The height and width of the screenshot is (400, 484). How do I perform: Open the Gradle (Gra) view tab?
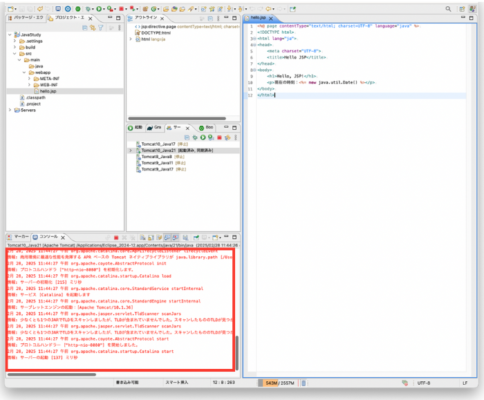(x=155, y=128)
